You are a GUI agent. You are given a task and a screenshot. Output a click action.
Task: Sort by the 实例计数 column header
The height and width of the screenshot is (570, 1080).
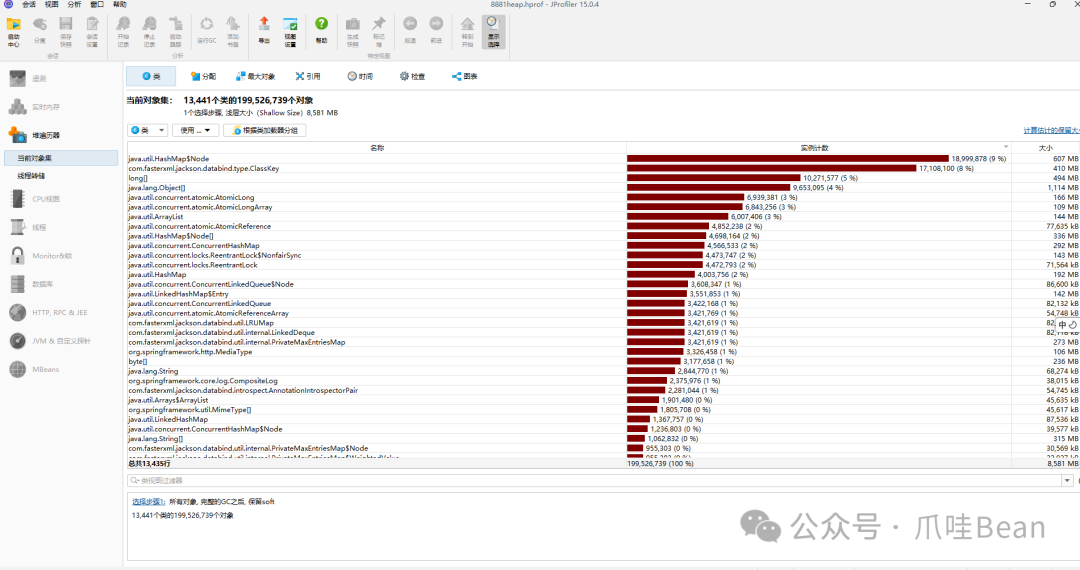coord(818,148)
